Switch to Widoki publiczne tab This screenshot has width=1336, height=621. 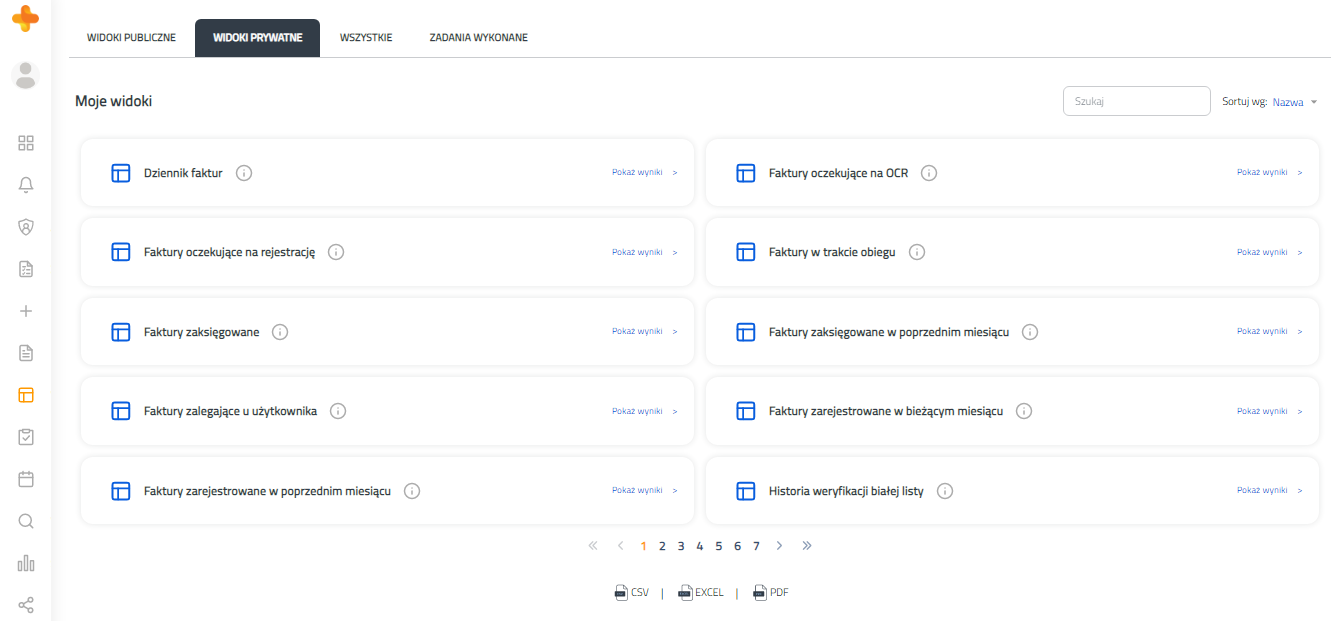tap(132, 38)
